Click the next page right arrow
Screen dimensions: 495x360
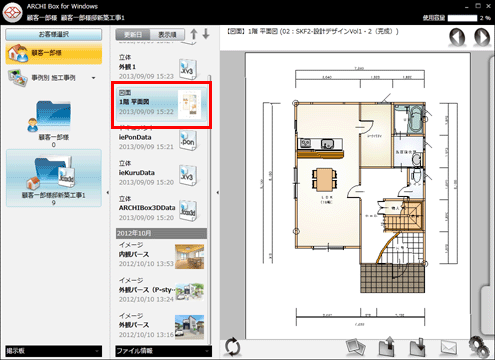point(482,37)
